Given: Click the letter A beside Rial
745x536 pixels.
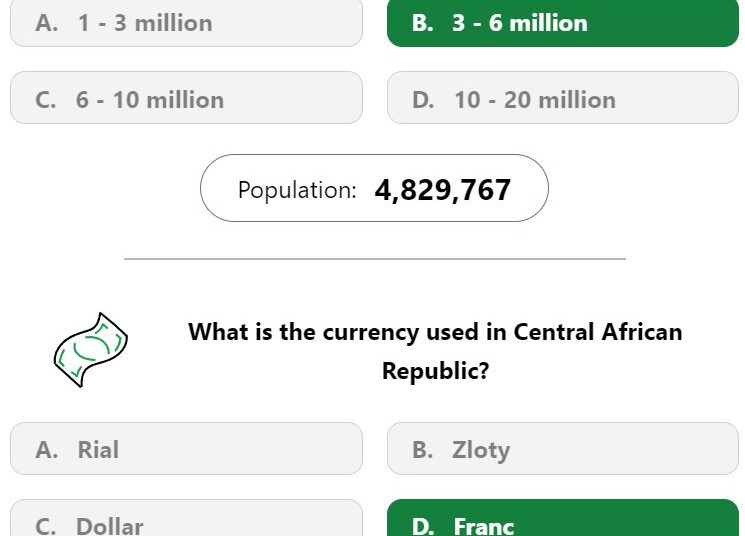Looking at the screenshot, I should point(47,450).
